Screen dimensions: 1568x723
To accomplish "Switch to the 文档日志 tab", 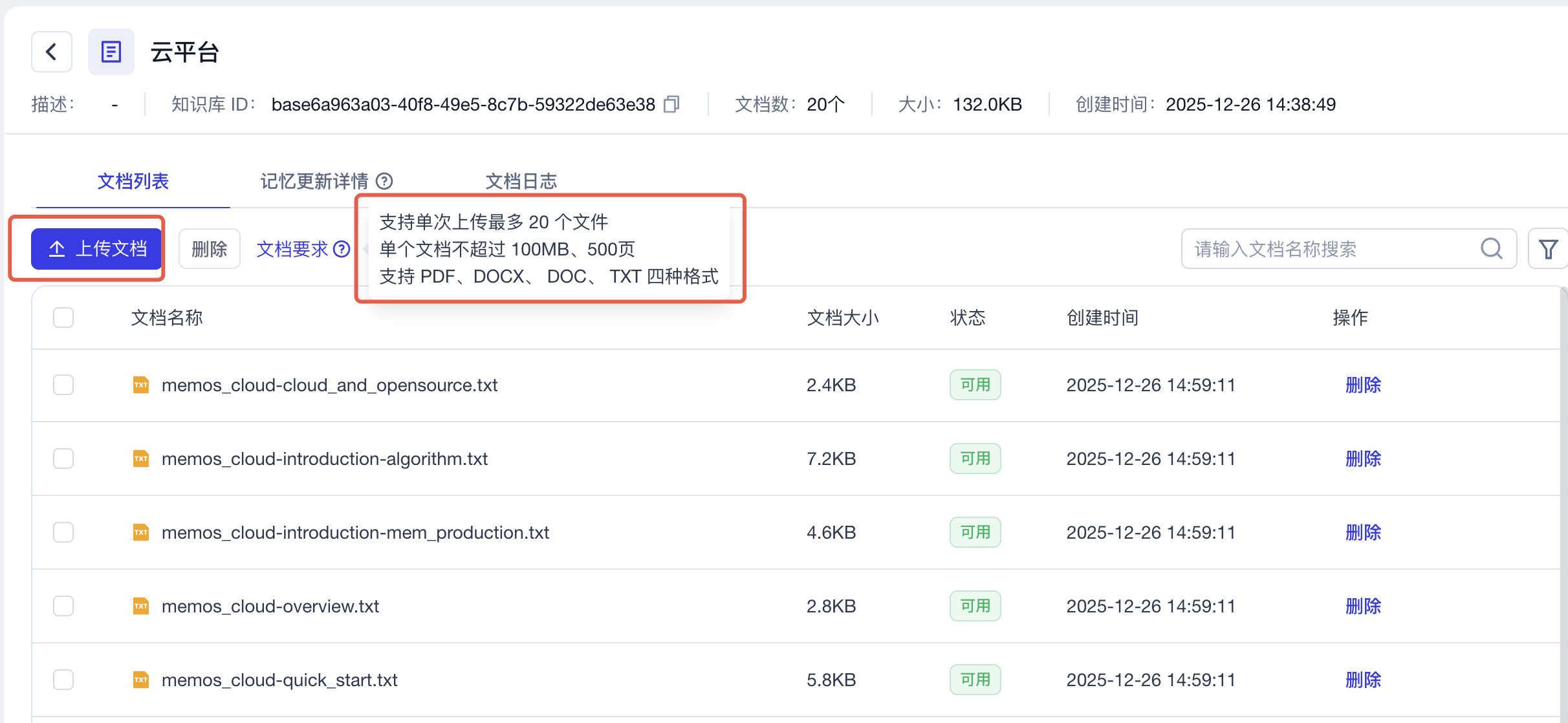I will coord(521,181).
